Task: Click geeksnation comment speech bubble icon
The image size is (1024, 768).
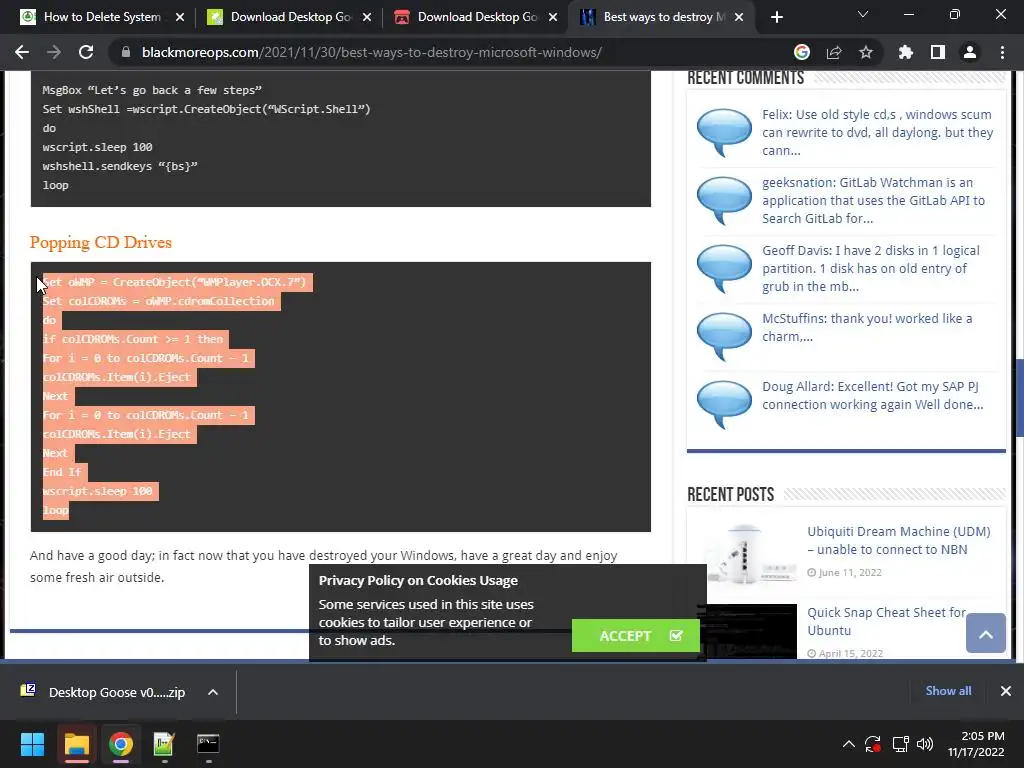Action: tap(724, 199)
